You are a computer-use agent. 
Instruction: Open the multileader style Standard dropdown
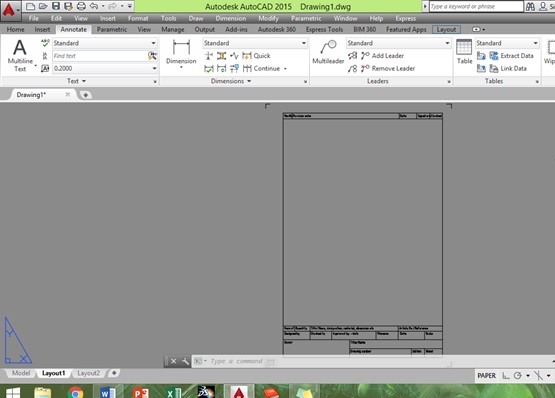(x=447, y=43)
